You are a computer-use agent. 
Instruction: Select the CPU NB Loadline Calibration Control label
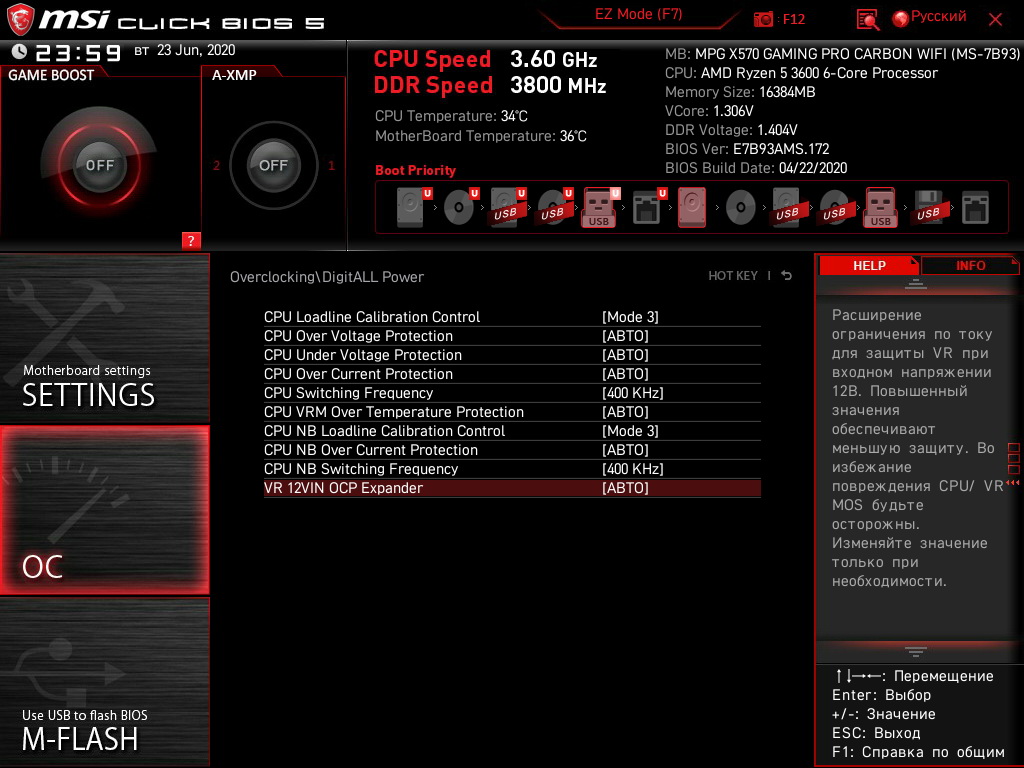pyautogui.click(x=384, y=430)
